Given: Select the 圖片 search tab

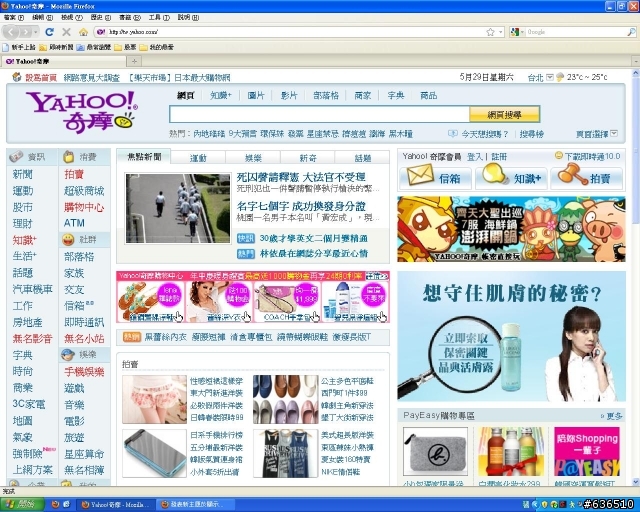Looking at the screenshot, I should [x=256, y=96].
